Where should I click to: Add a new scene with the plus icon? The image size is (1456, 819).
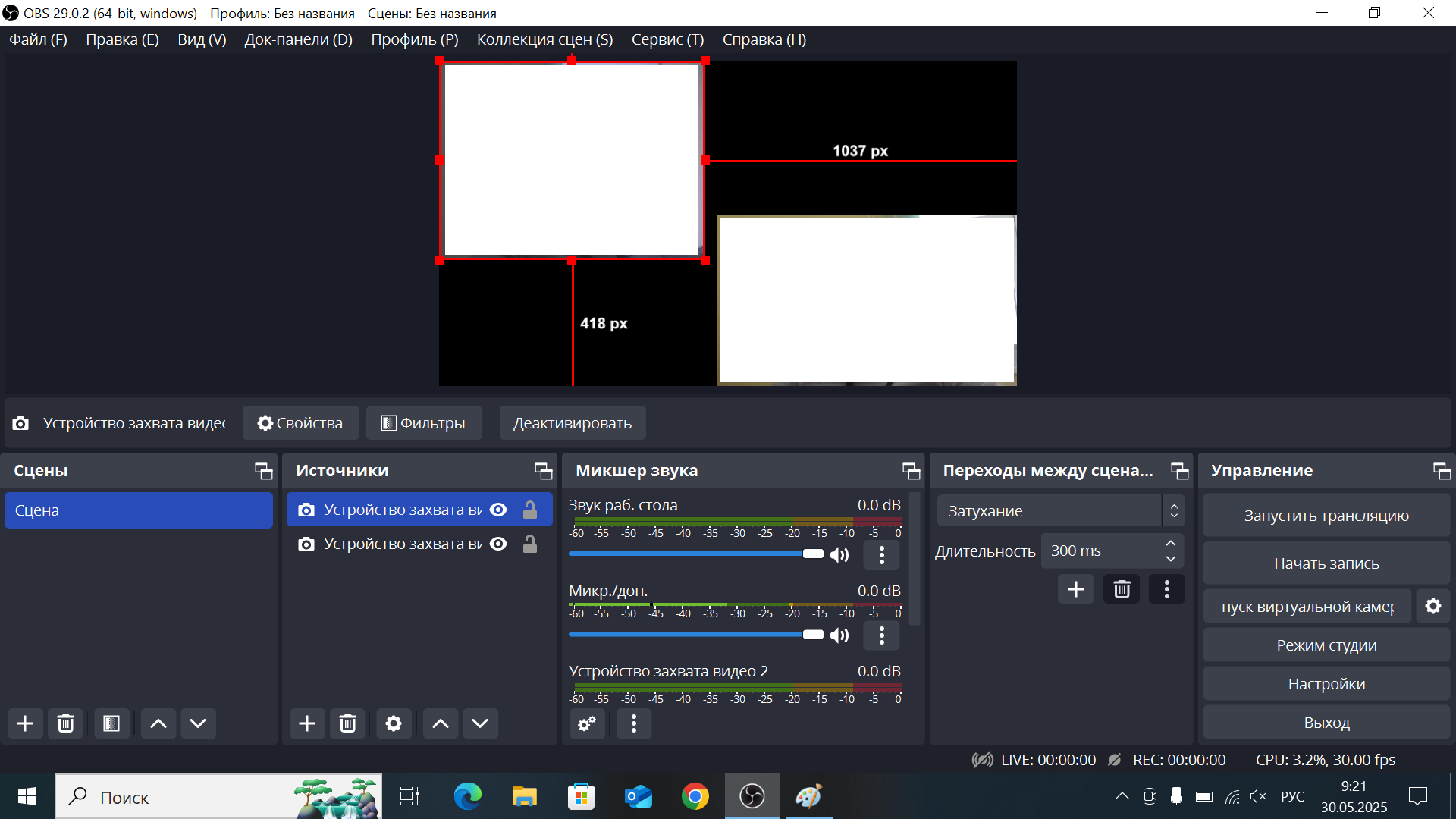(25, 723)
